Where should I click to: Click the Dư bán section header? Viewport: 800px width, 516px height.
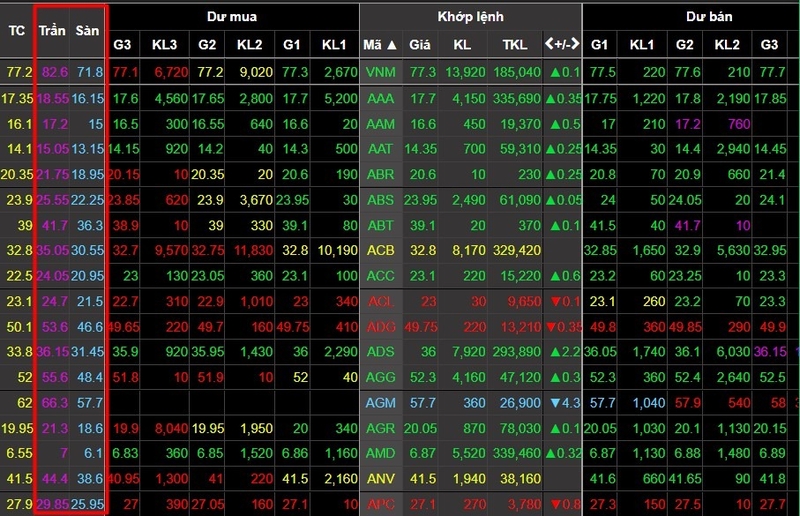coord(709,17)
